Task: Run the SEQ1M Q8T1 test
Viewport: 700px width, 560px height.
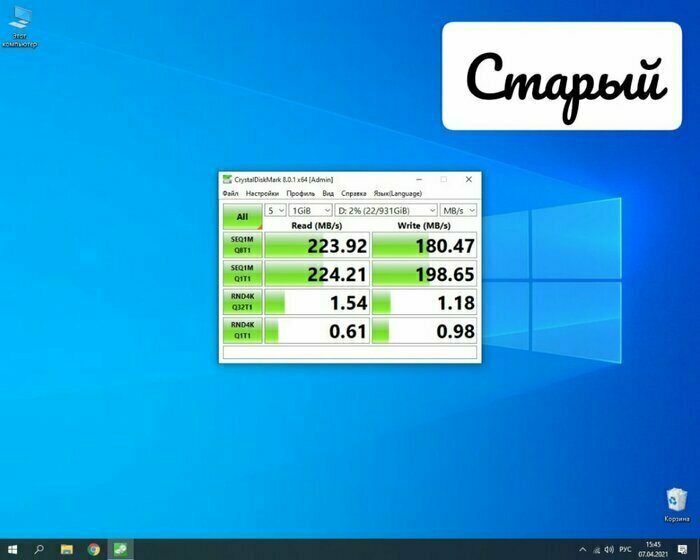Action: (x=242, y=245)
